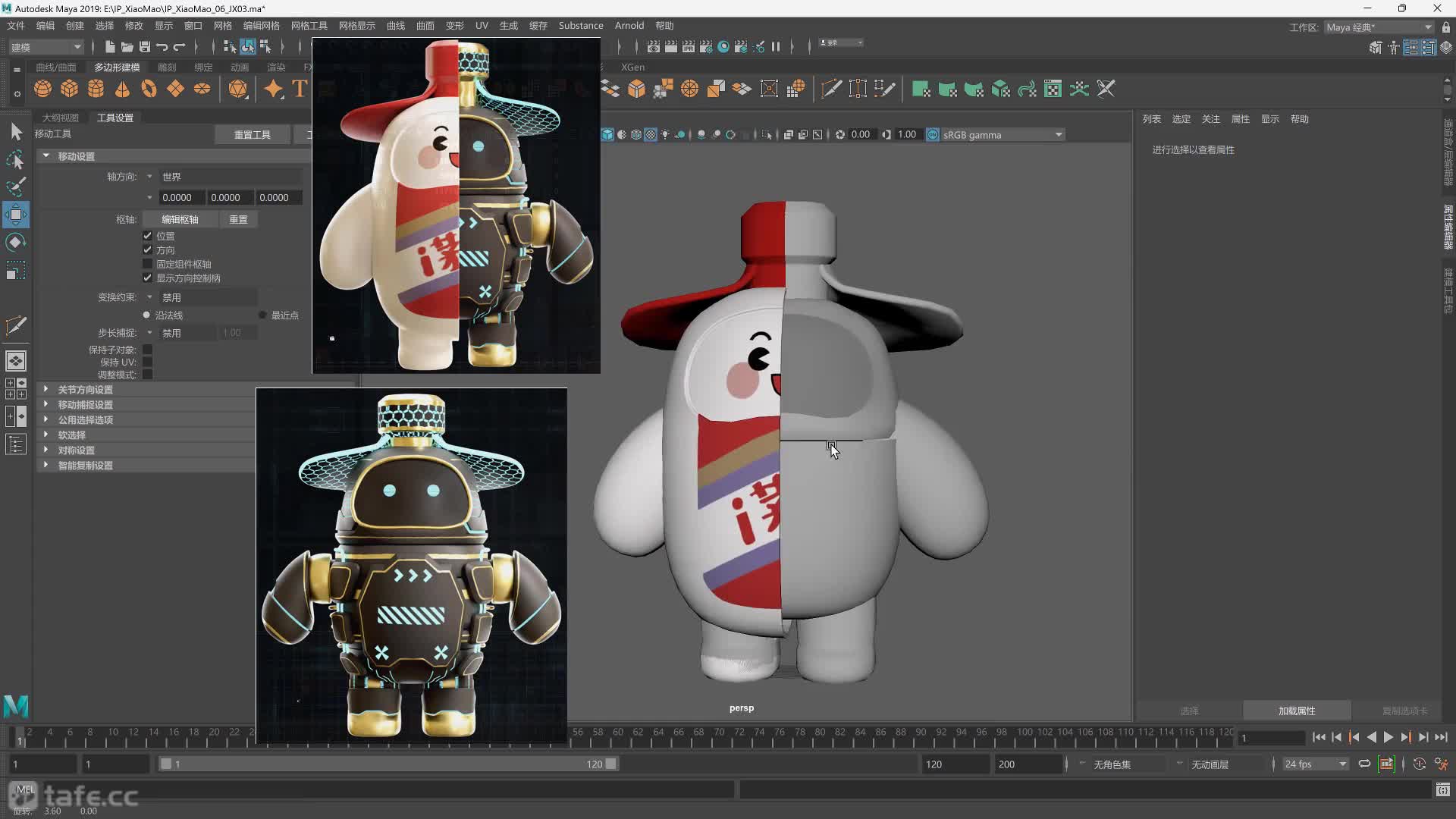The image size is (1456, 819).
Task: Click the Go to end of playback range button
Action: coord(1441,737)
